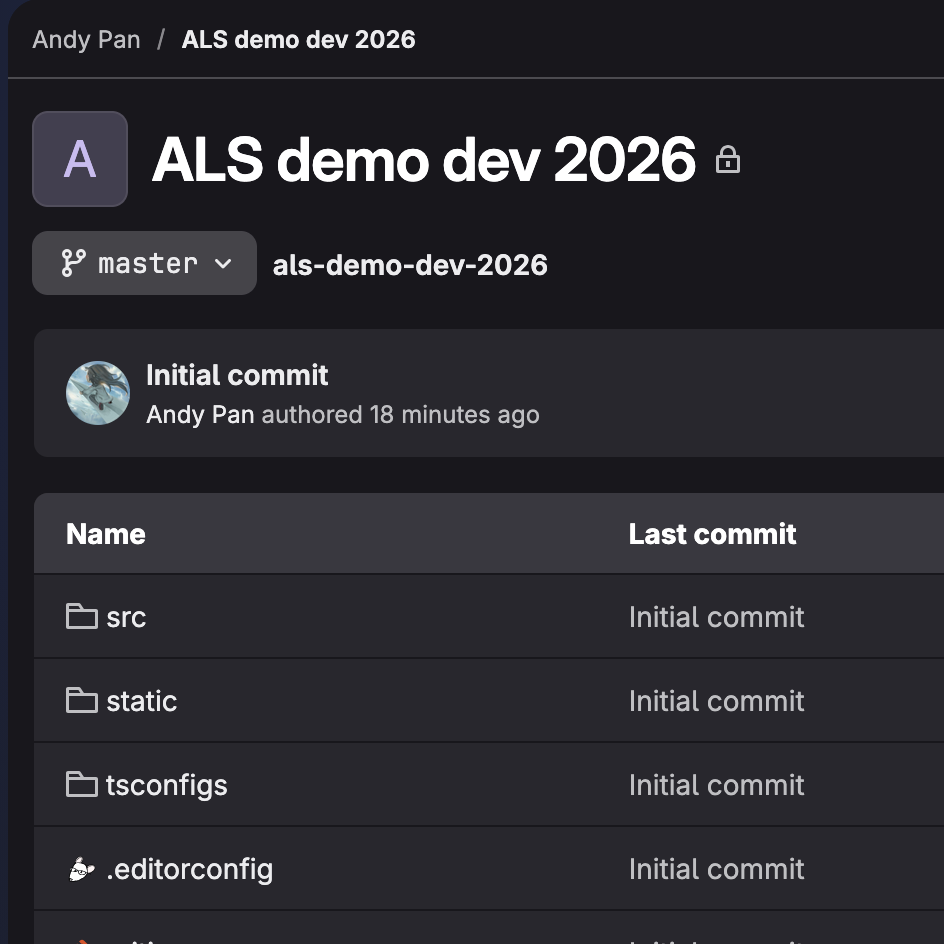Click folder icon next to src
The height and width of the screenshot is (944, 944).
[x=82, y=616]
